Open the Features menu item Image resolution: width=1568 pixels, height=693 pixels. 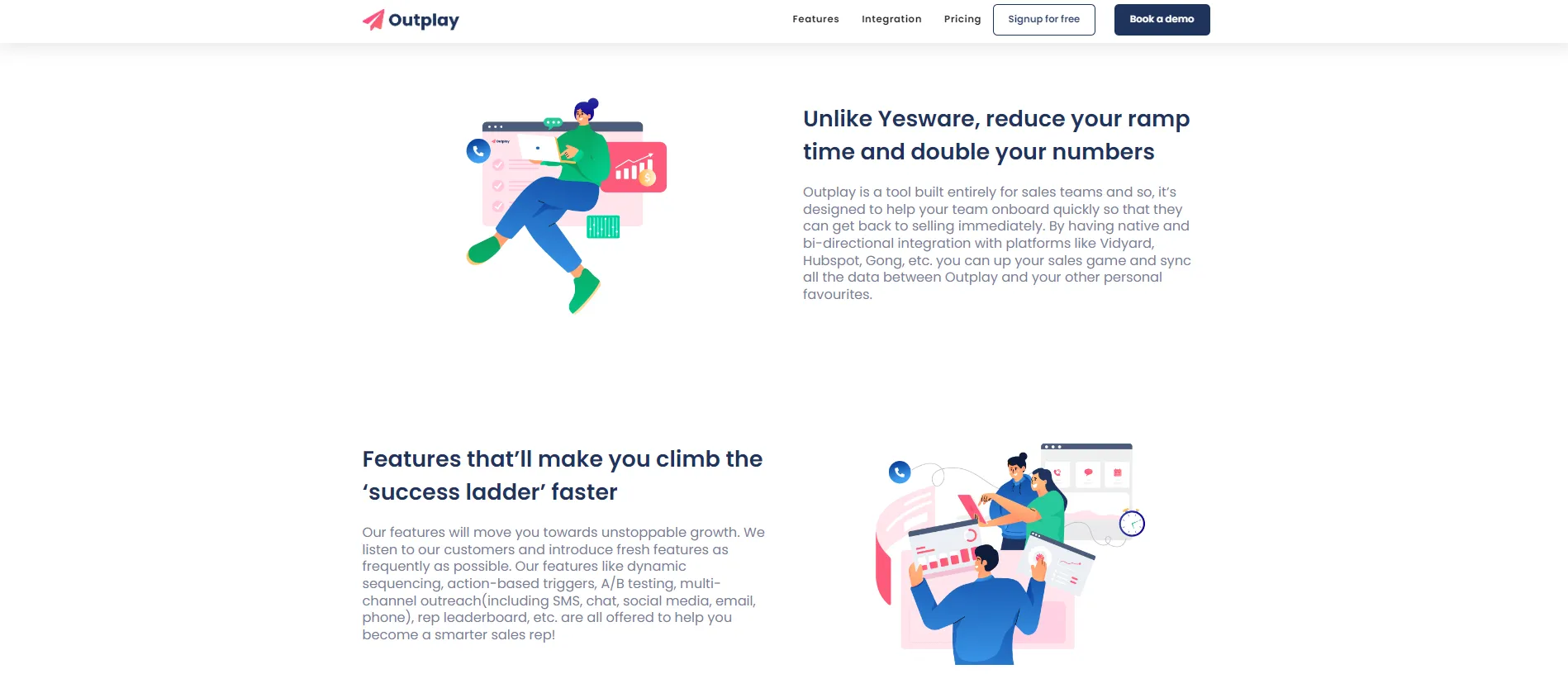(815, 19)
